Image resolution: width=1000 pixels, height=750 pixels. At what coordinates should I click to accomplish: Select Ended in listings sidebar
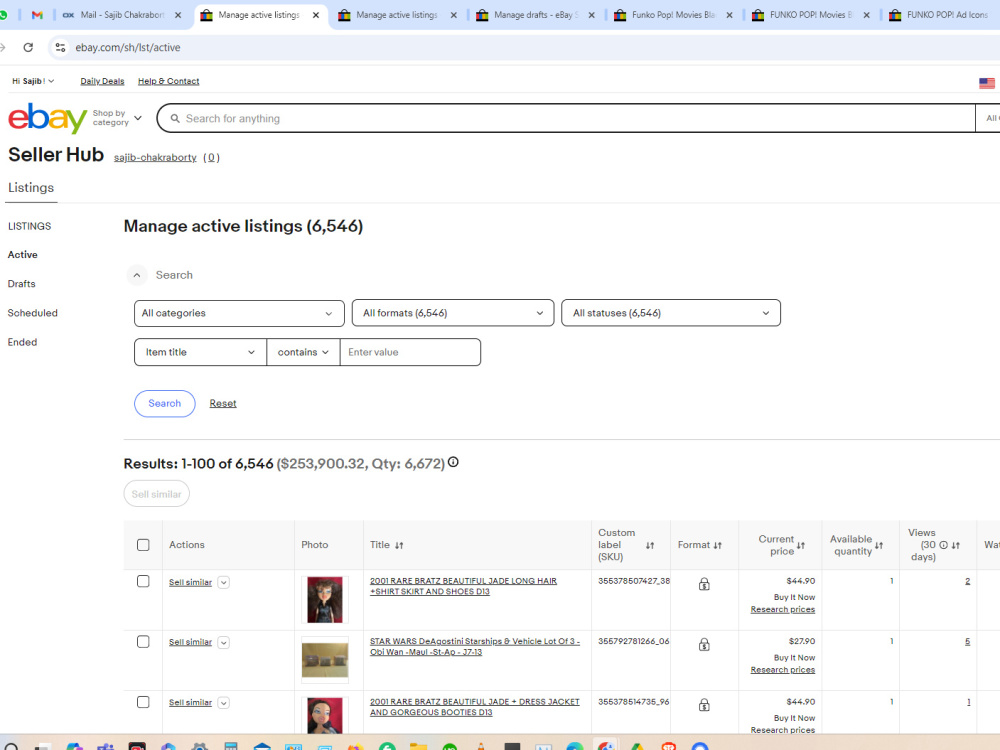(22, 342)
